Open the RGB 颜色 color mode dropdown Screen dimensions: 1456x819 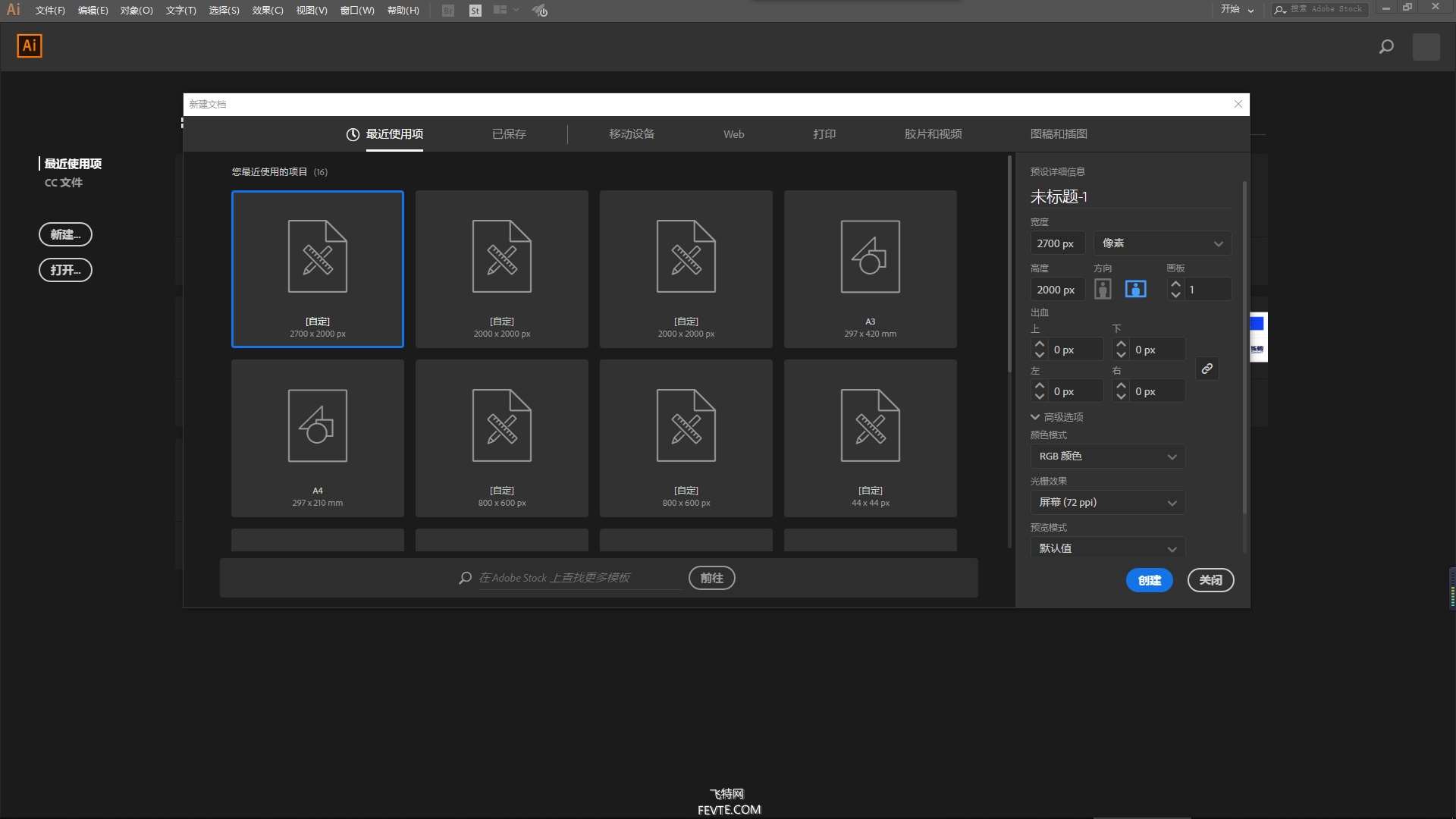point(1107,456)
